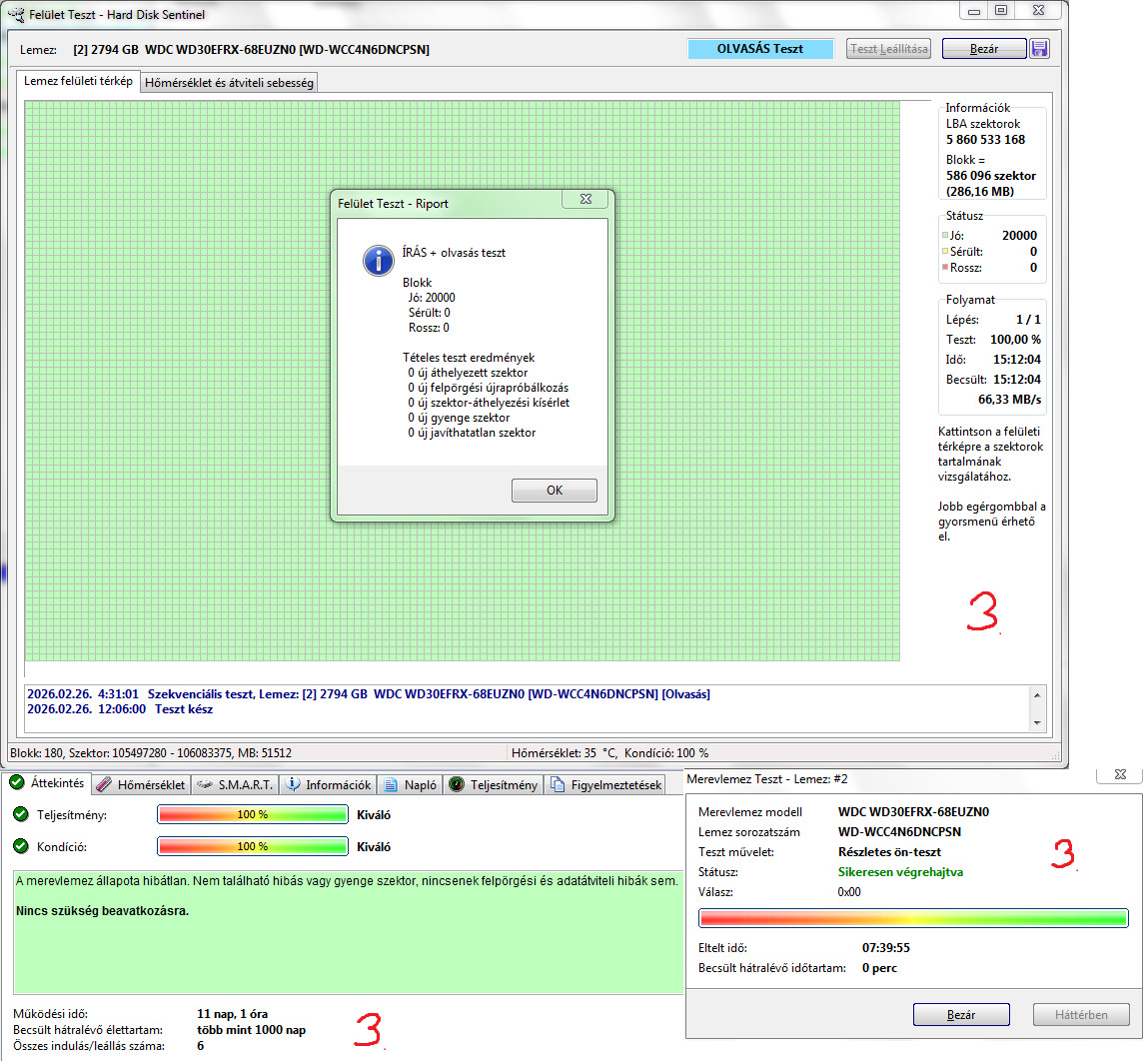
Task: Click the 'WD-WCC4N6DNCPSN' serial number in test window
Action: pyautogui.click(x=899, y=832)
